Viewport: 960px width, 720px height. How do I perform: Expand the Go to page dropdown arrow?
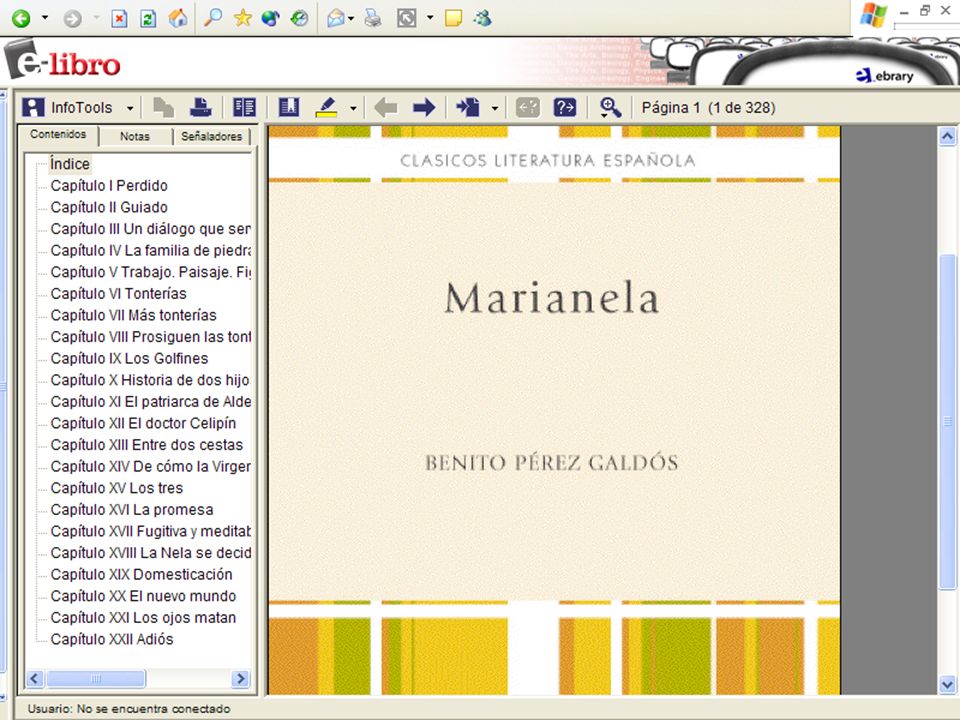[495, 109]
